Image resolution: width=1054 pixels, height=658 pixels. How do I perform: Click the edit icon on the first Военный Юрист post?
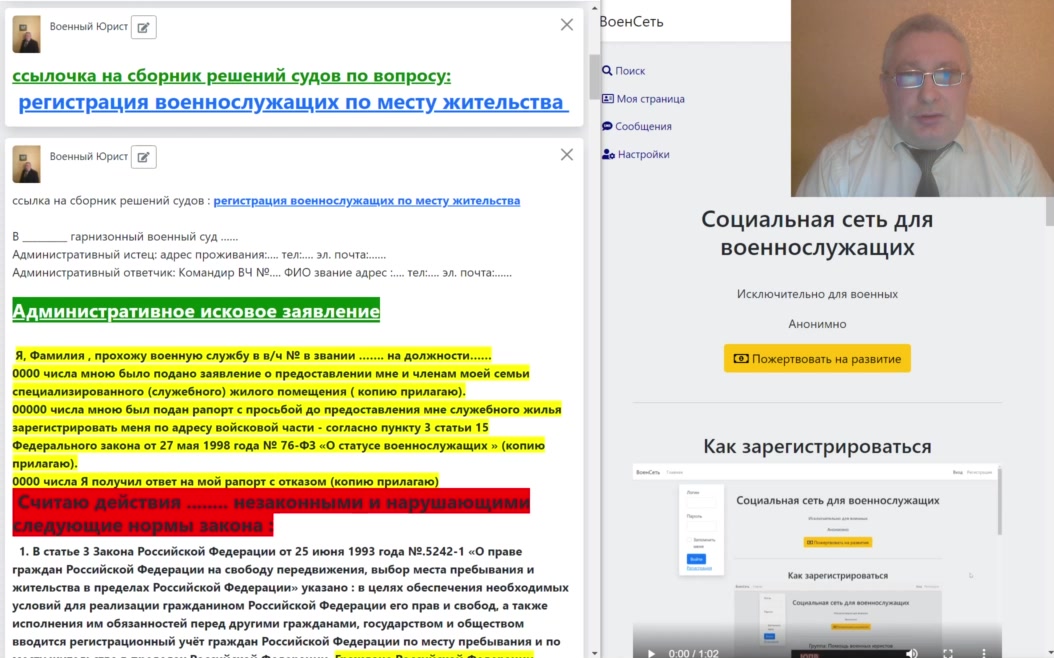(143, 28)
